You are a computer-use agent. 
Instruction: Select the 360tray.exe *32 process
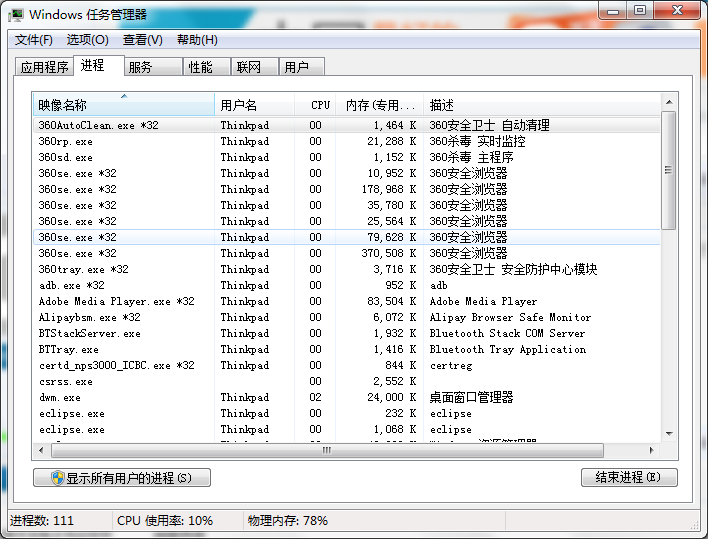(347, 270)
